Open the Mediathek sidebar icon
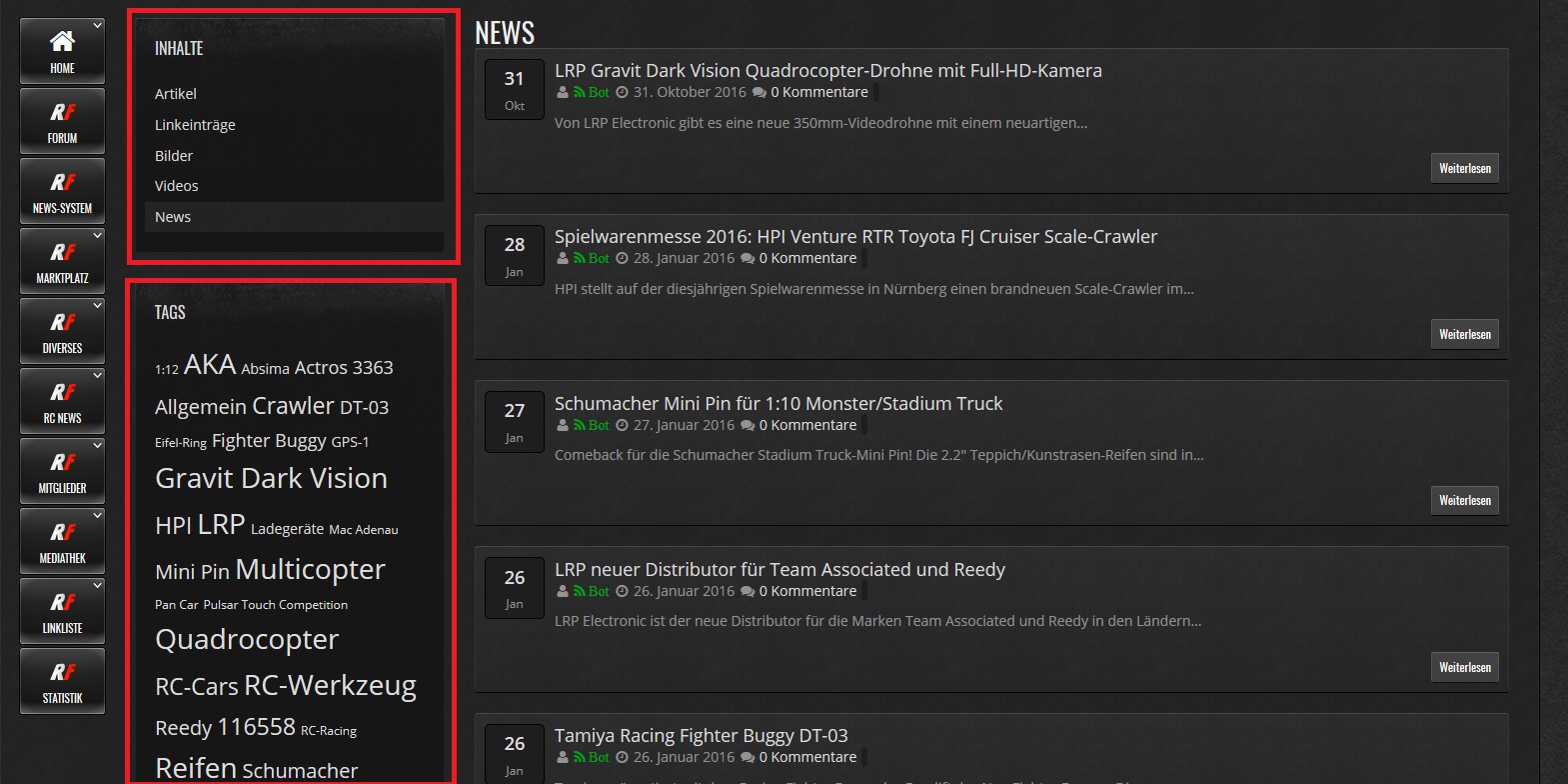This screenshot has width=1568, height=784. [x=62, y=540]
